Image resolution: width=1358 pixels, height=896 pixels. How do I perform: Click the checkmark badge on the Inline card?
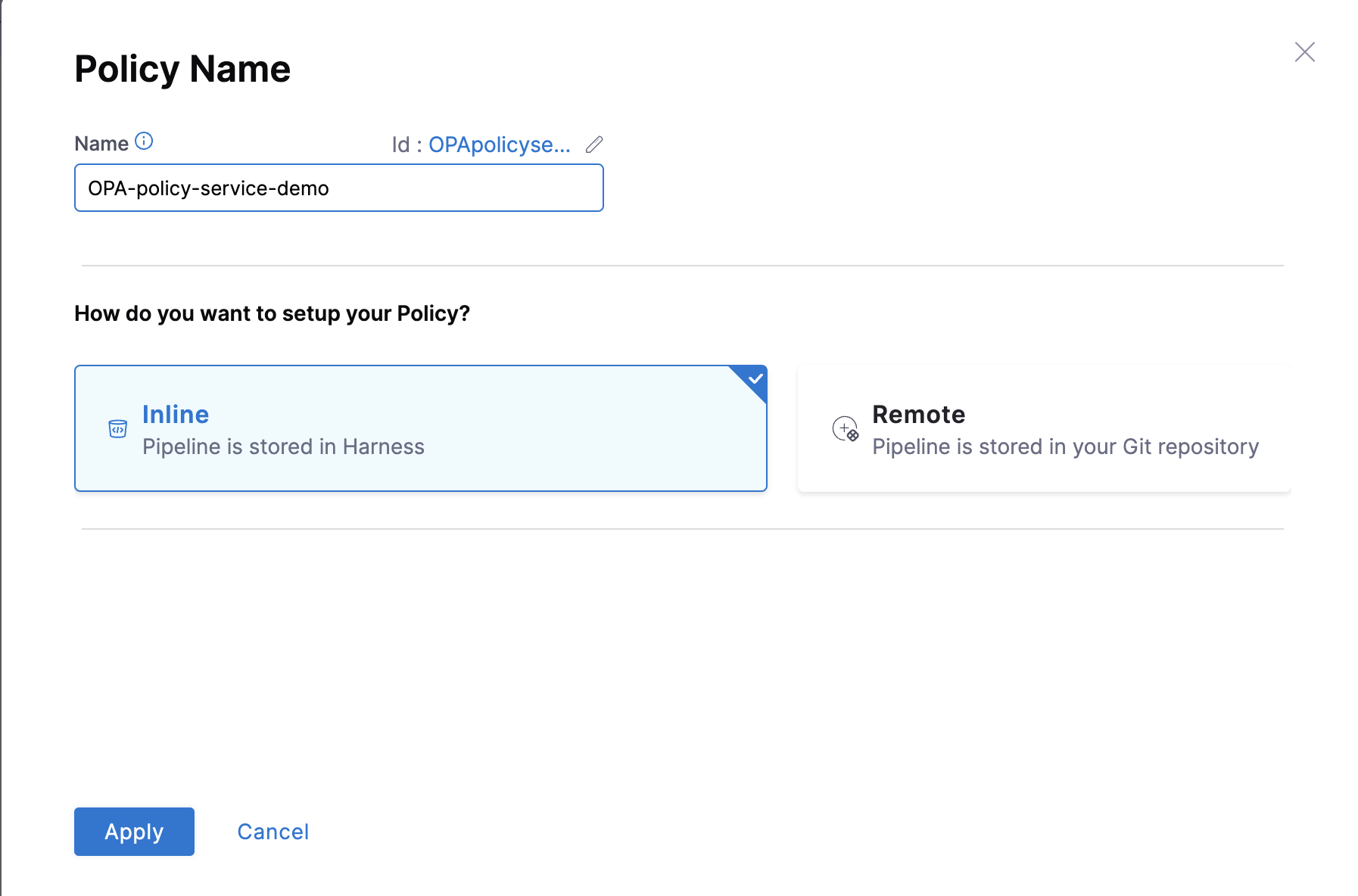coord(753,378)
